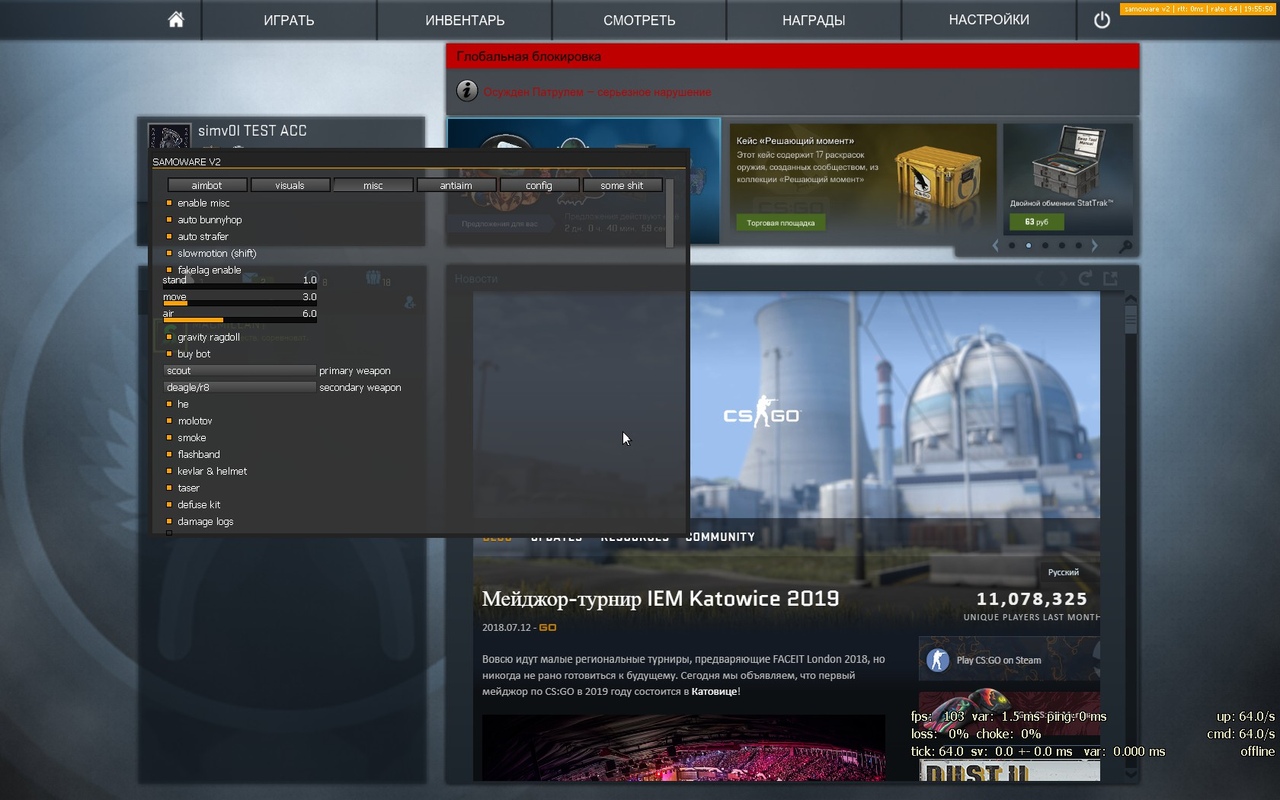Click the key icon in store panel
The width and height of the screenshot is (1280, 800).
[x=1125, y=246]
